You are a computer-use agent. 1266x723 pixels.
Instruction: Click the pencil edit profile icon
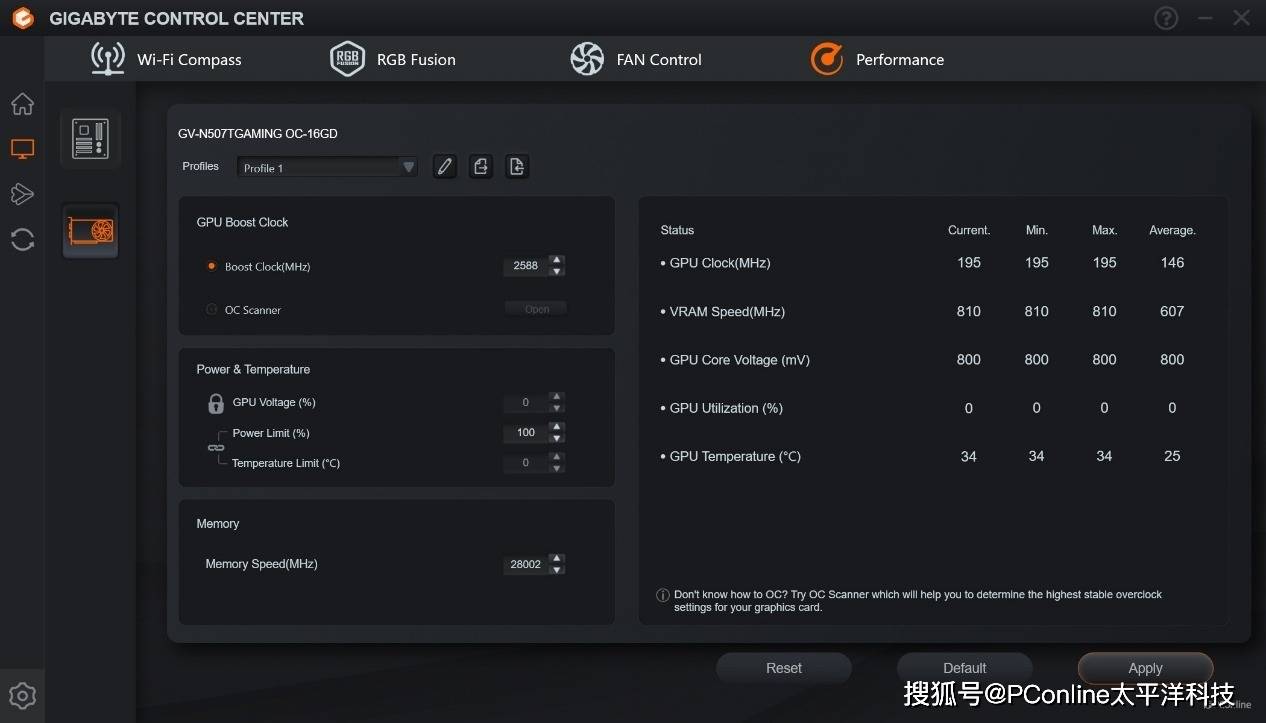click(x=445, y=167)
